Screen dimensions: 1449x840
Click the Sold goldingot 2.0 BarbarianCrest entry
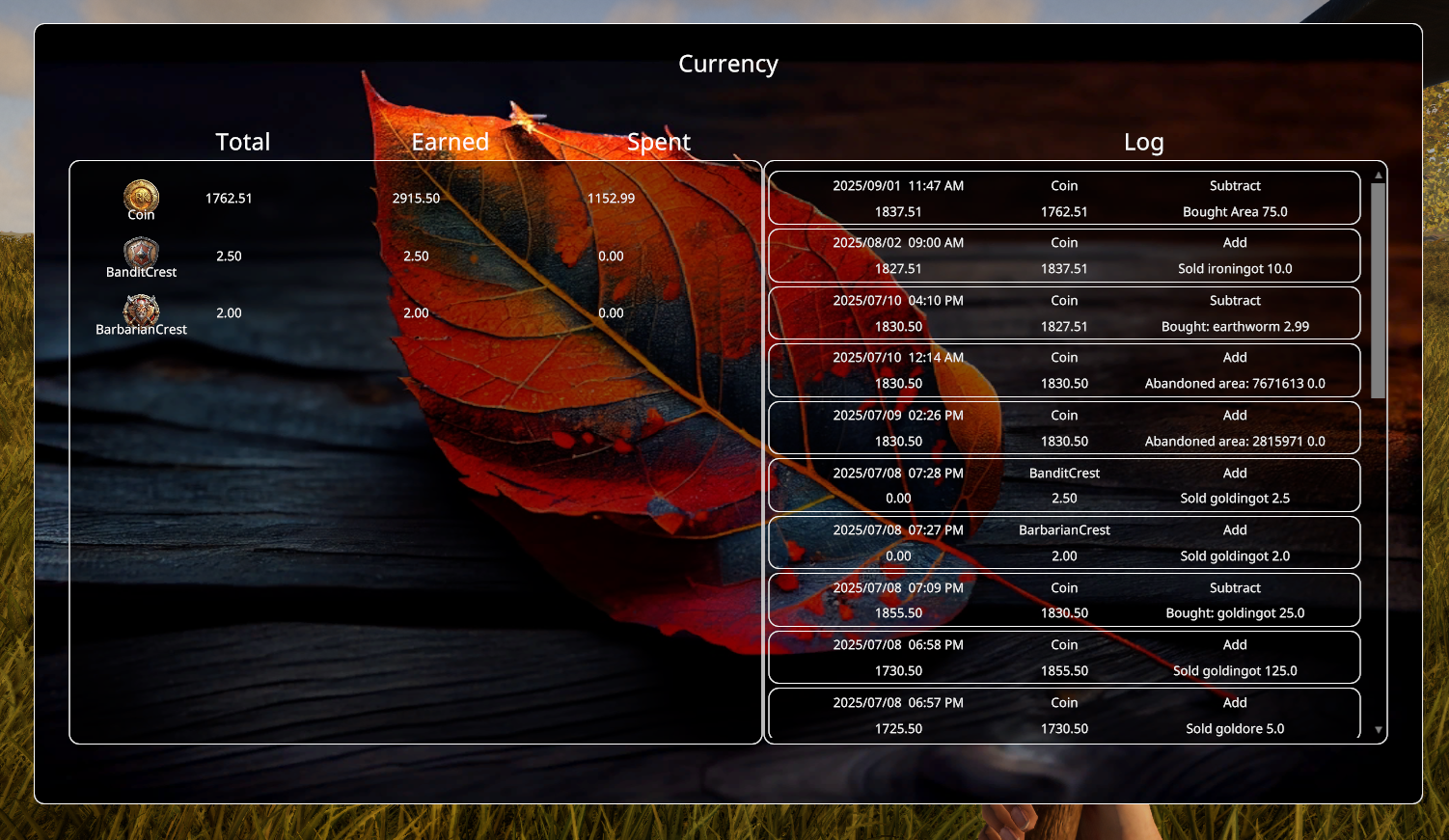tap(1064, 543)
